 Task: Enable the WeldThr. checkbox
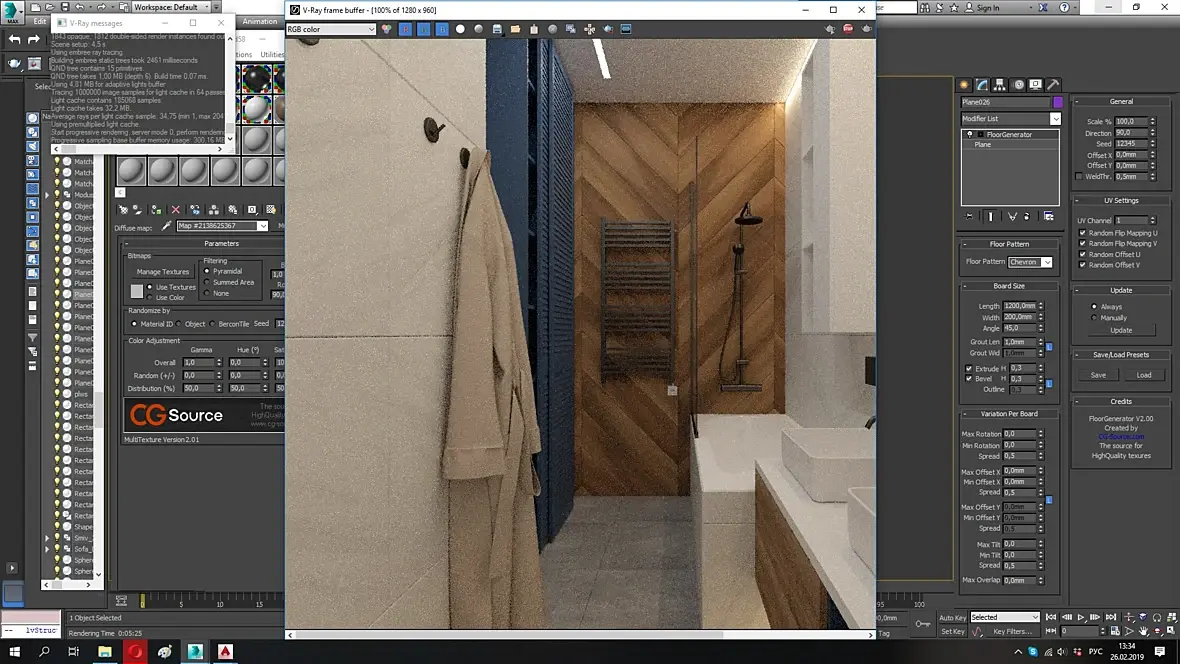pyautogui.click(x=1079, y=177)
